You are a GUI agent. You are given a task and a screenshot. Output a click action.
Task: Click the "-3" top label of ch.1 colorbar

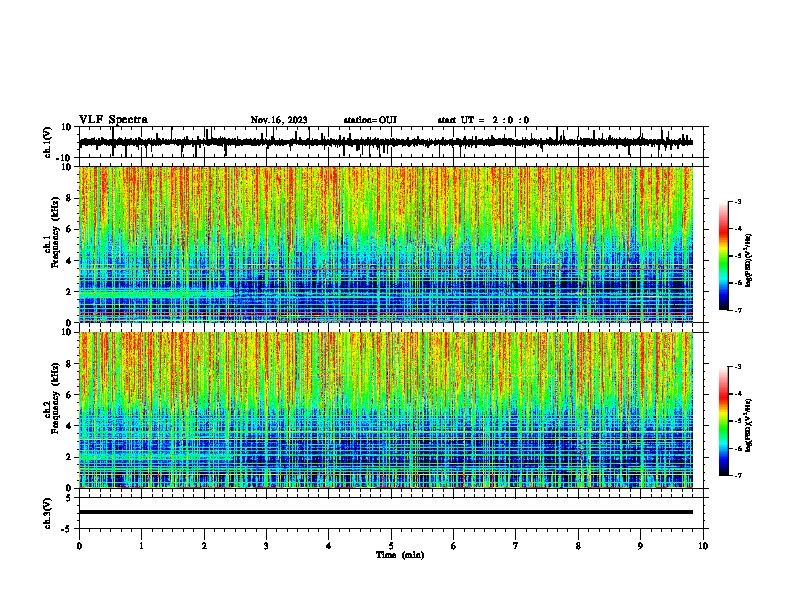point(737,201)
